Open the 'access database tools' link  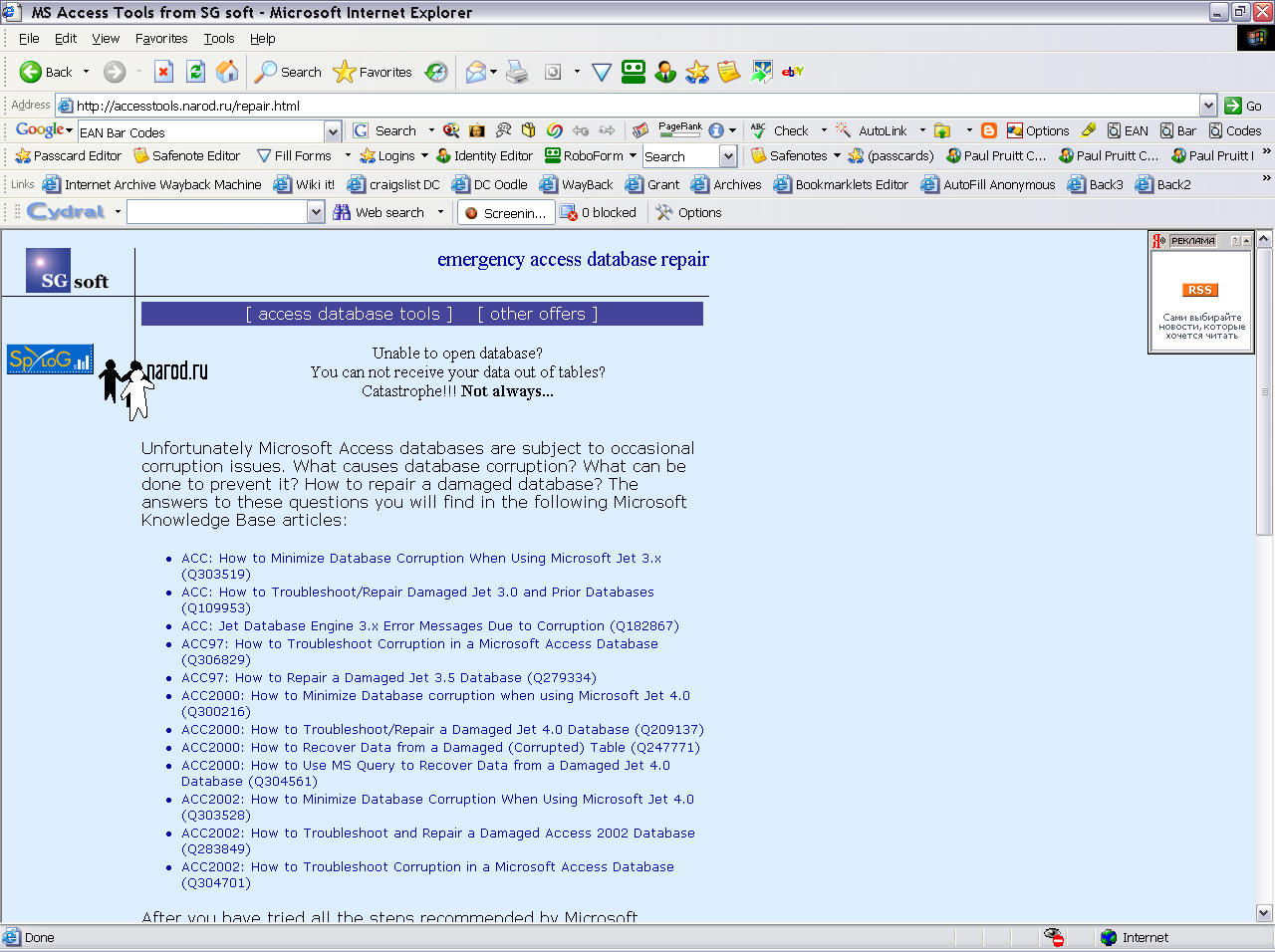pos(349,314)
